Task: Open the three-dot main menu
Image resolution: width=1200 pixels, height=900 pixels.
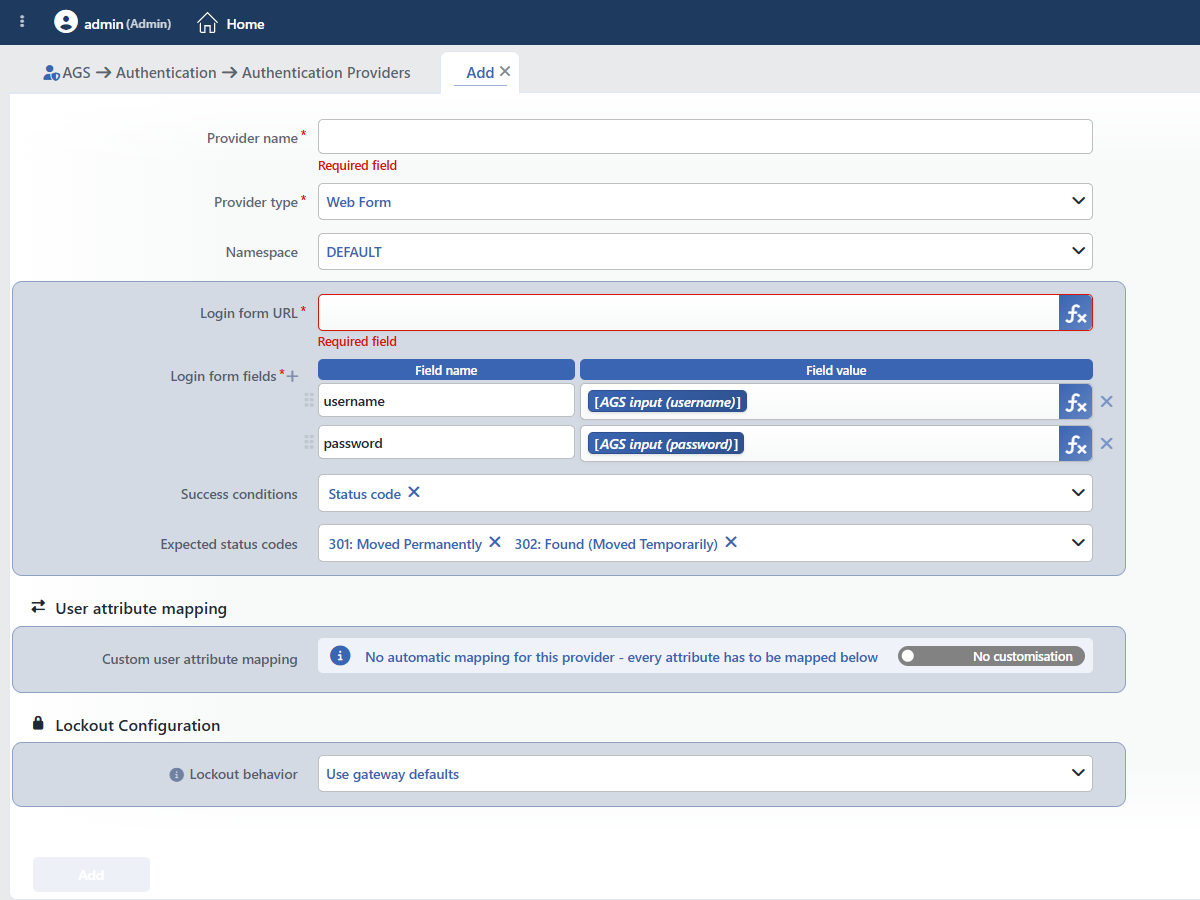Action: tap(22, 22)
